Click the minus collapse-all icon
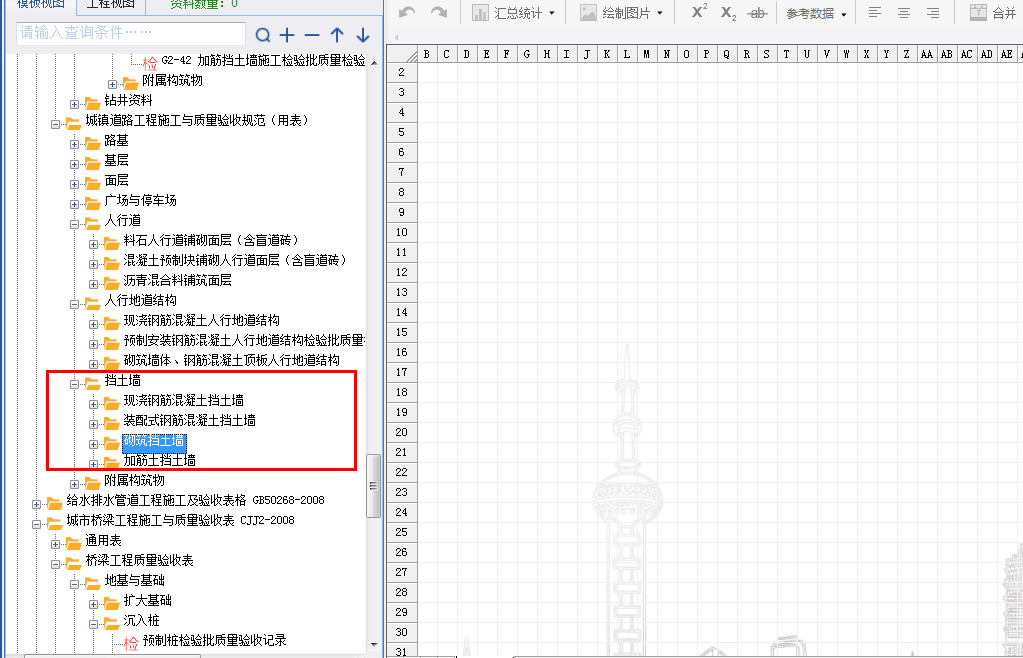1023x658 pixels. click(x=312, y=36)
